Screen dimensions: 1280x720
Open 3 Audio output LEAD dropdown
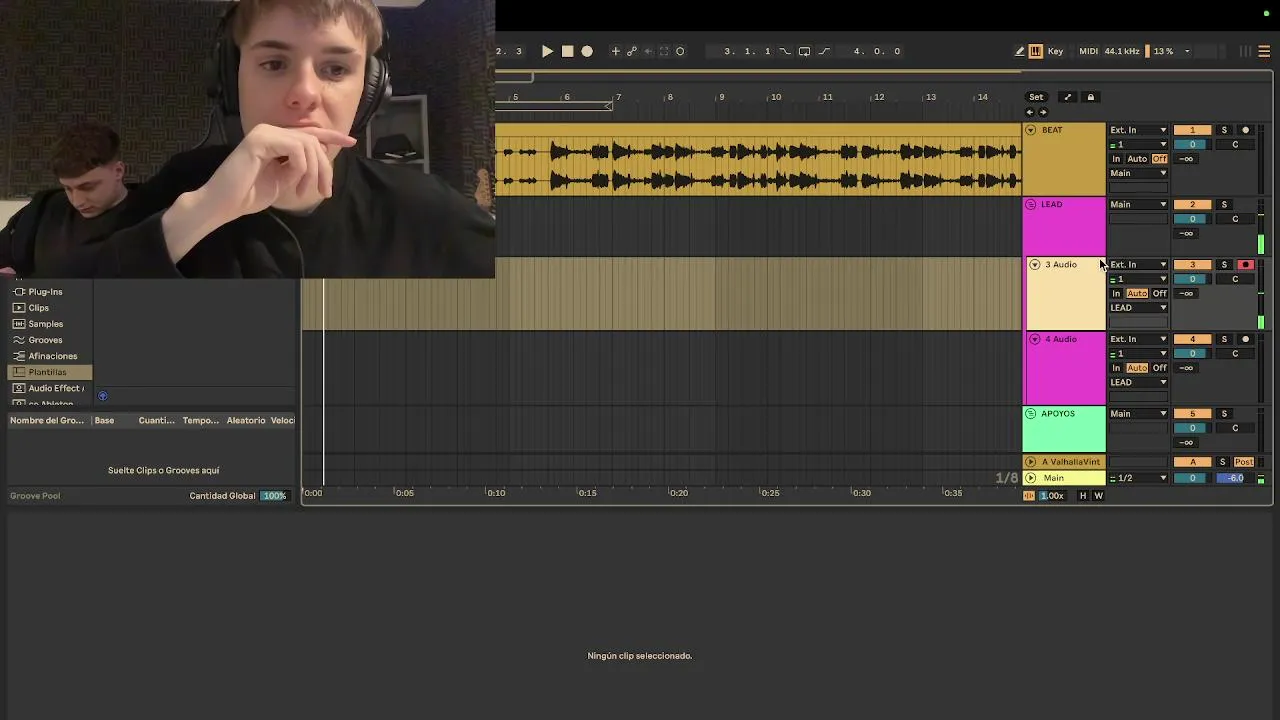(x=1138, y=307)
